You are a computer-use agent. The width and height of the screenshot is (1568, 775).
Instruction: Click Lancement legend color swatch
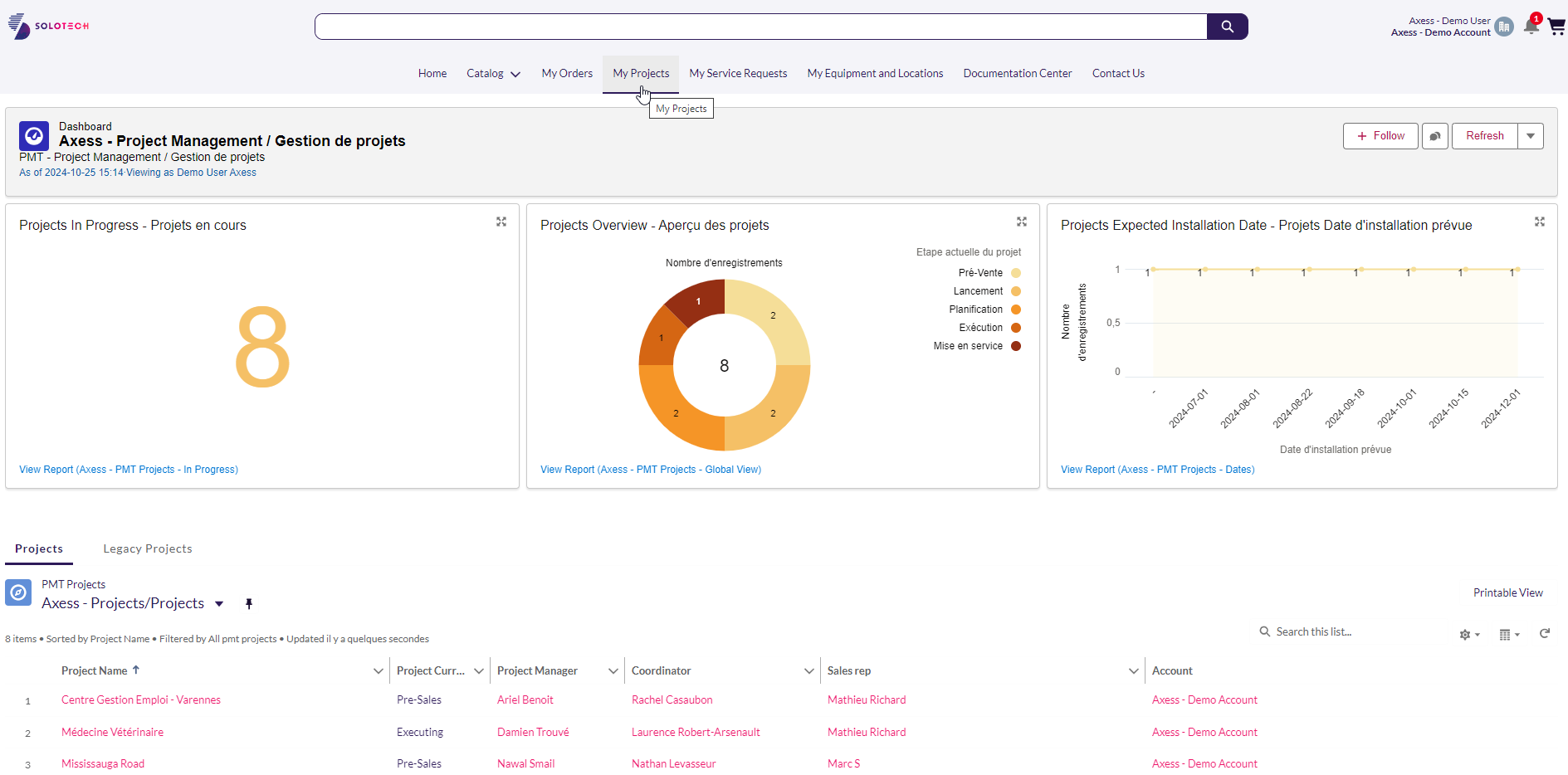click(1016, 291)
